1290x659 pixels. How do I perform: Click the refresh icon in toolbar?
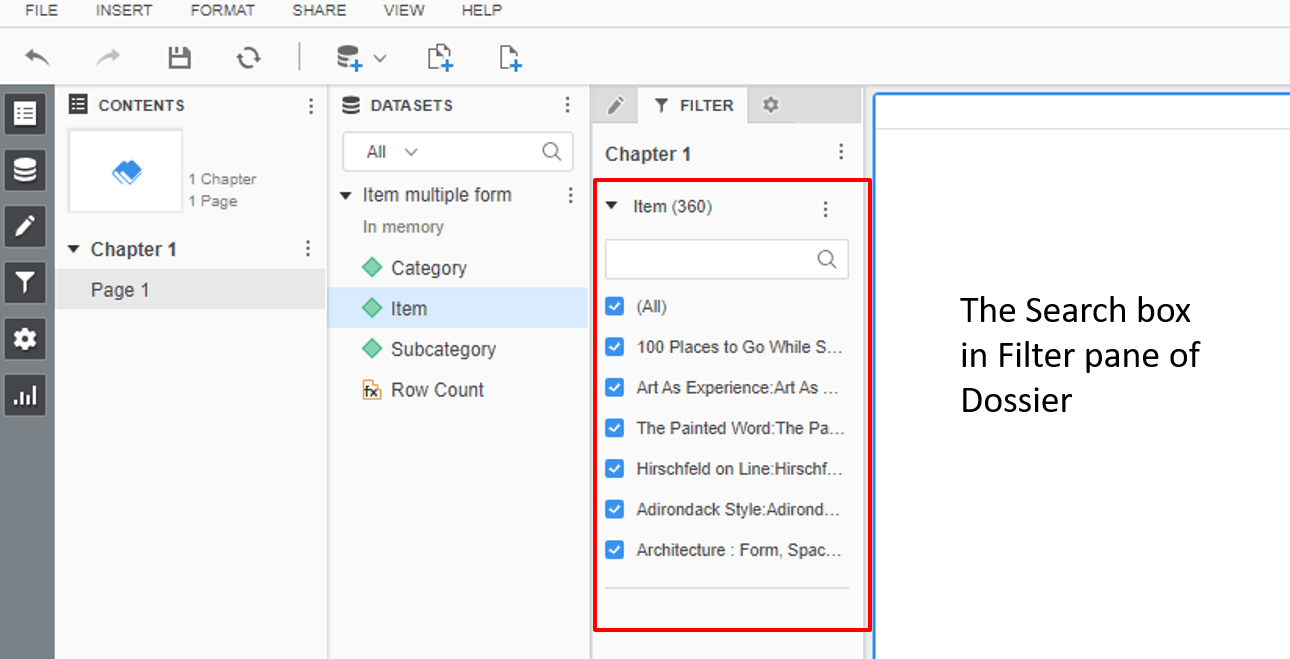[x=248, y=57]
